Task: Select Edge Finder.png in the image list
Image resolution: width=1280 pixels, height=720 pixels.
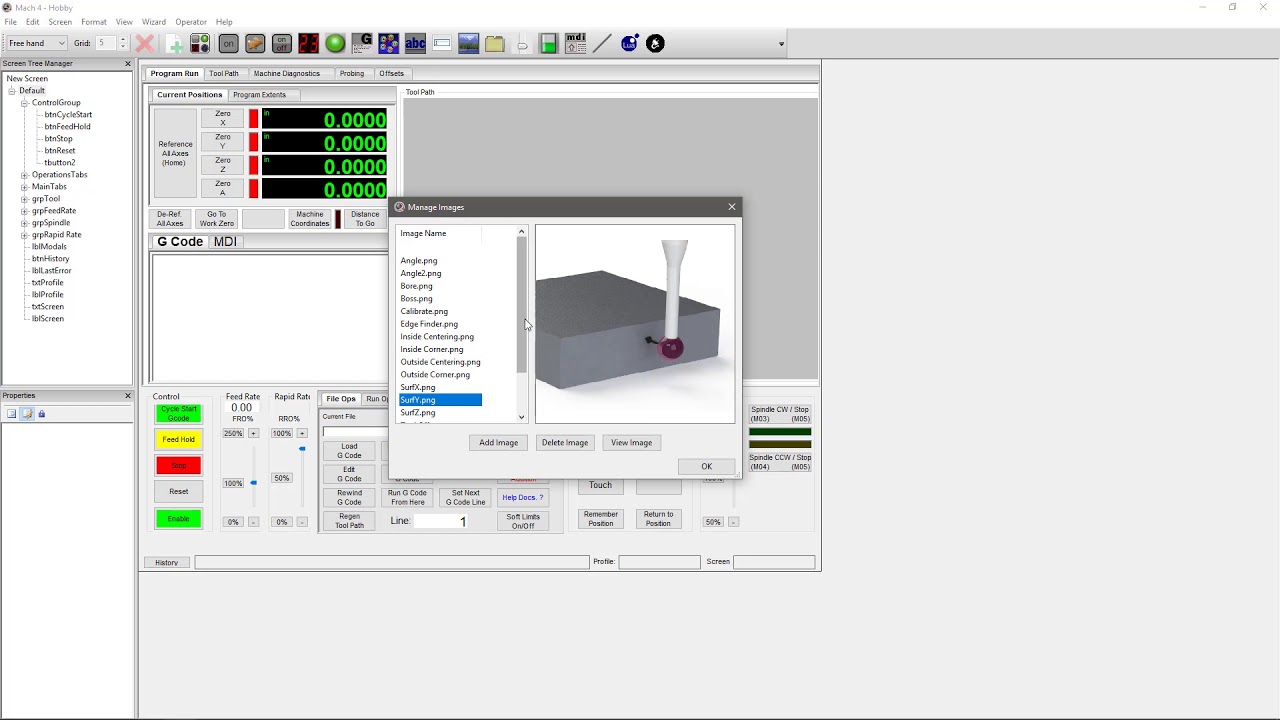Action: [x=429, y=324]
